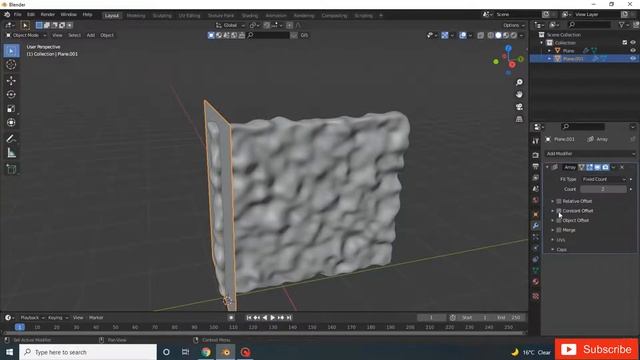Collapse the Array modifier panel
Viewport: 640px width, 360px height.
click(547, 167)
